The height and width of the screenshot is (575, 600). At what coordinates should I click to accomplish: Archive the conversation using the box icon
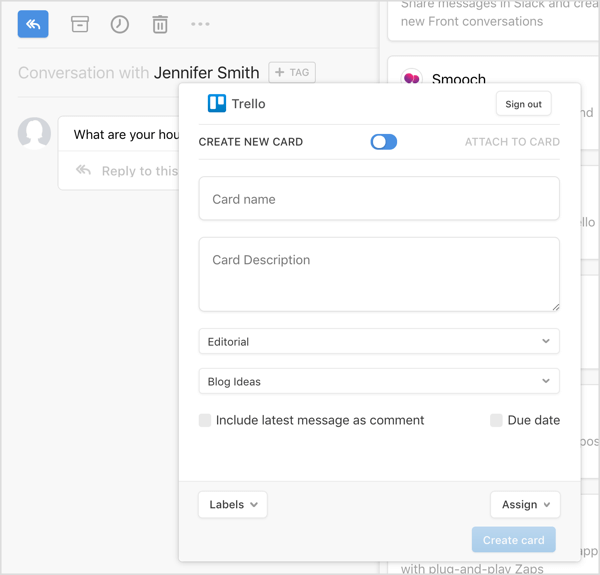[80, 24]
